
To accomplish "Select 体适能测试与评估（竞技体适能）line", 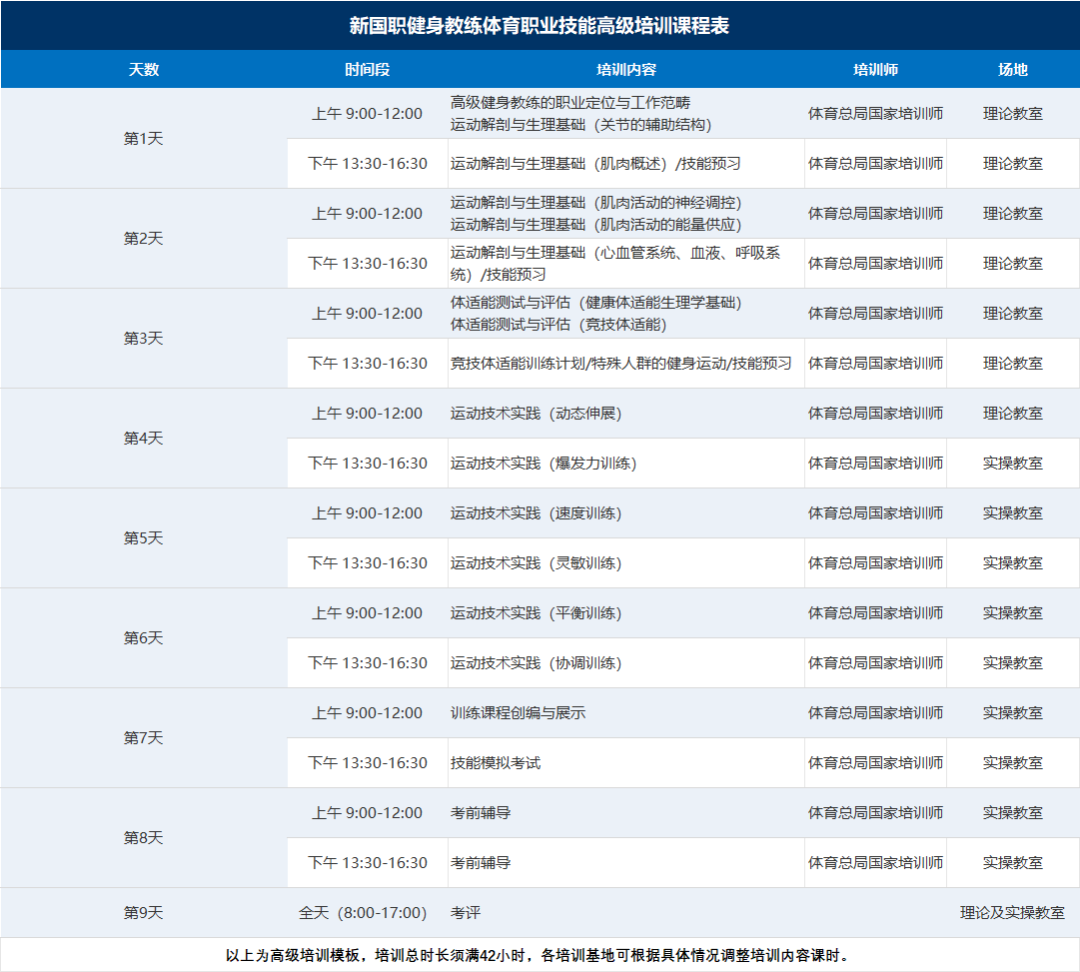I will coord(559,324).
